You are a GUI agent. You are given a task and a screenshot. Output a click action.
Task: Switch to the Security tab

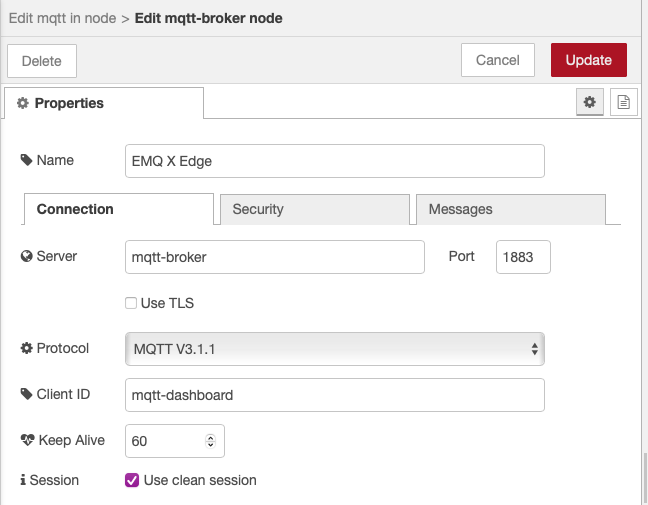tap(315, 209)
